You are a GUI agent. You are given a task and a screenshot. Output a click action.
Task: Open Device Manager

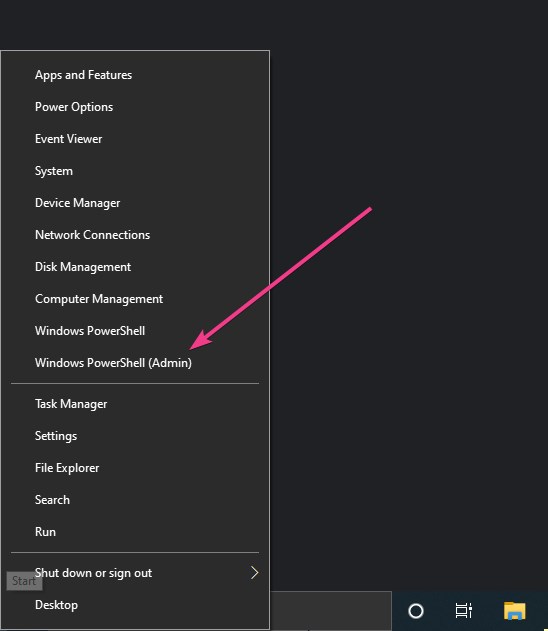tap(135, 203)
